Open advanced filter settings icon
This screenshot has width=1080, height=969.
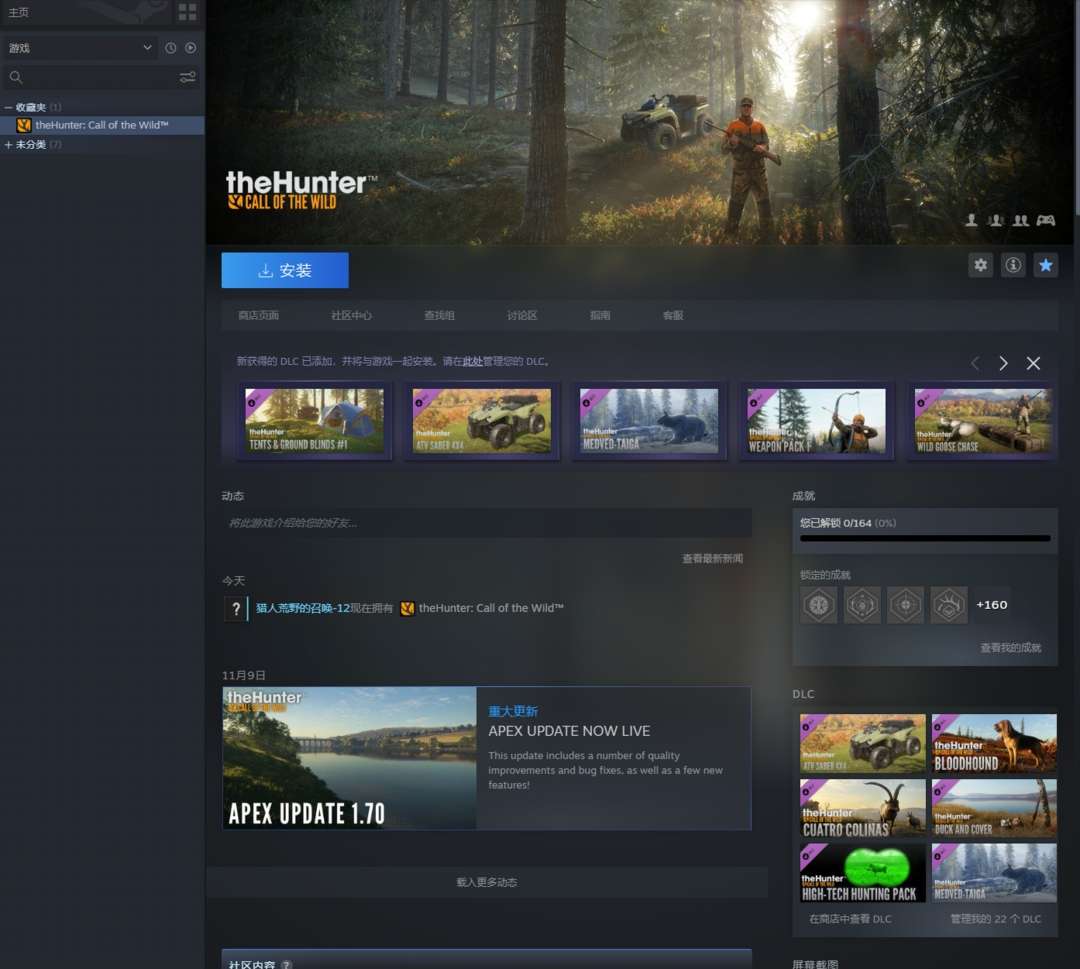click(187, 77)
